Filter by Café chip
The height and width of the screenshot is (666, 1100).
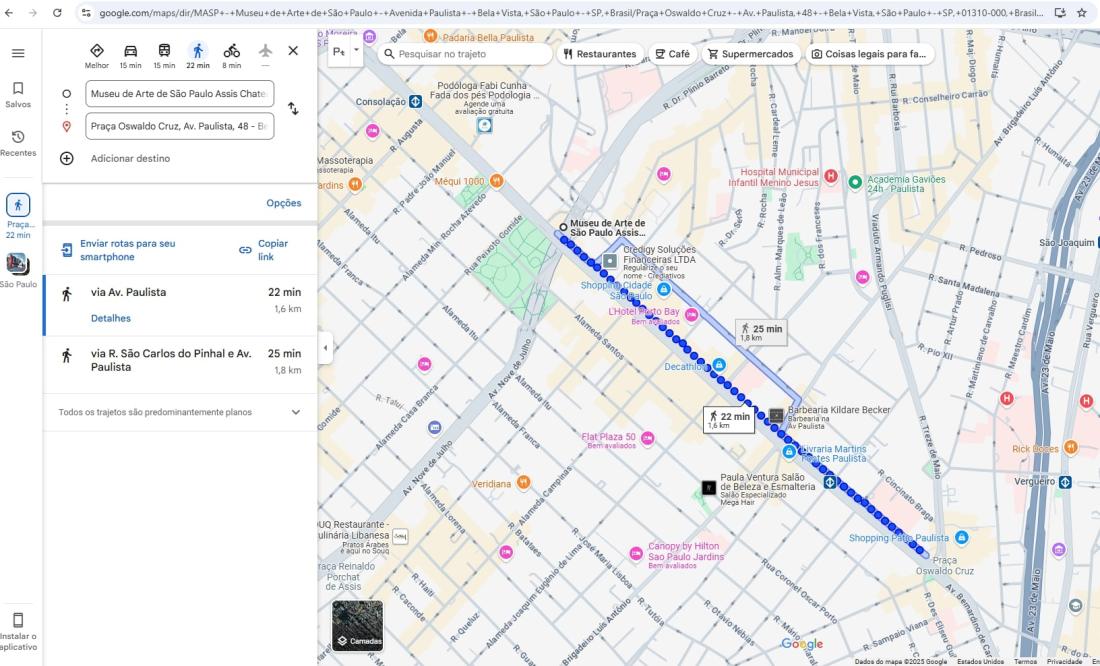click(x=672, y=54)
